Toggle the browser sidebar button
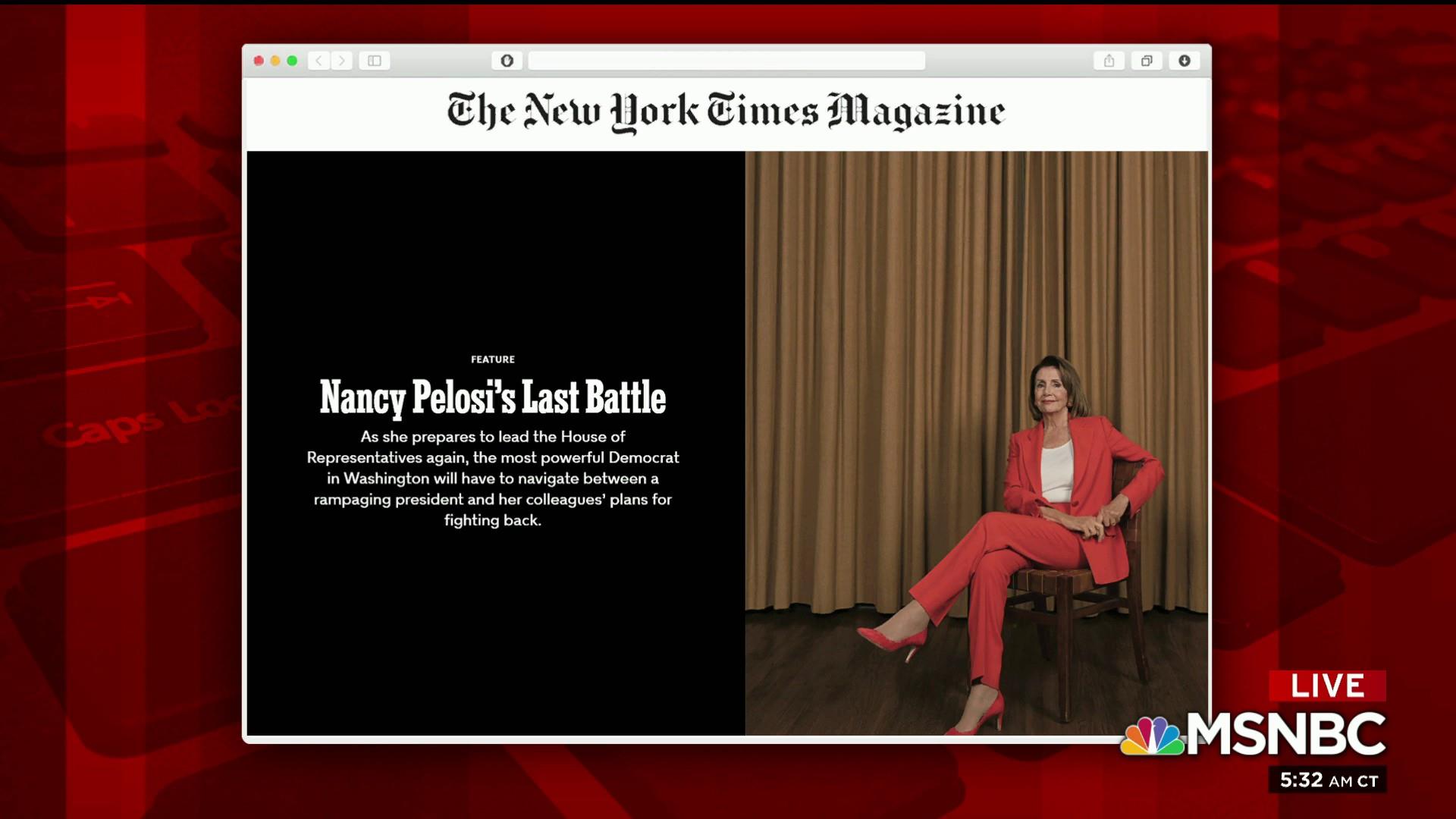 [x=375, y=61]
